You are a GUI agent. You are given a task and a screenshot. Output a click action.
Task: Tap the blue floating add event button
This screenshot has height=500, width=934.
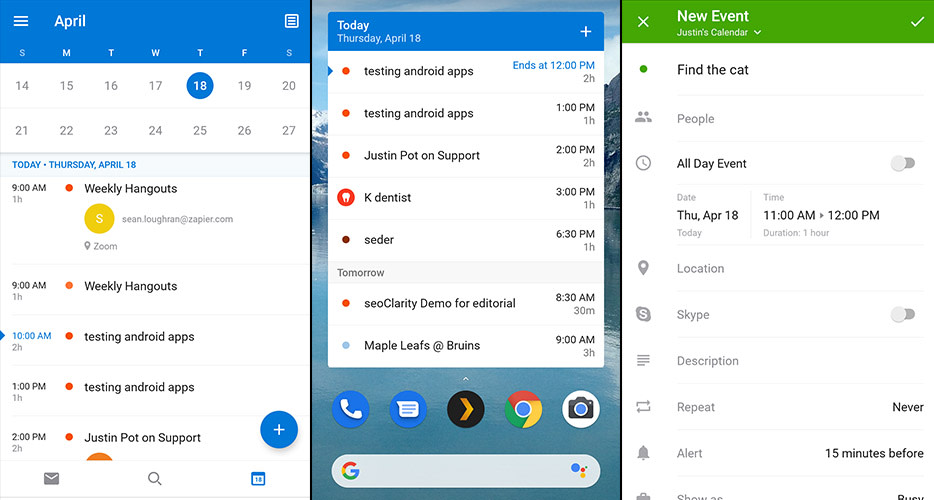279,430
